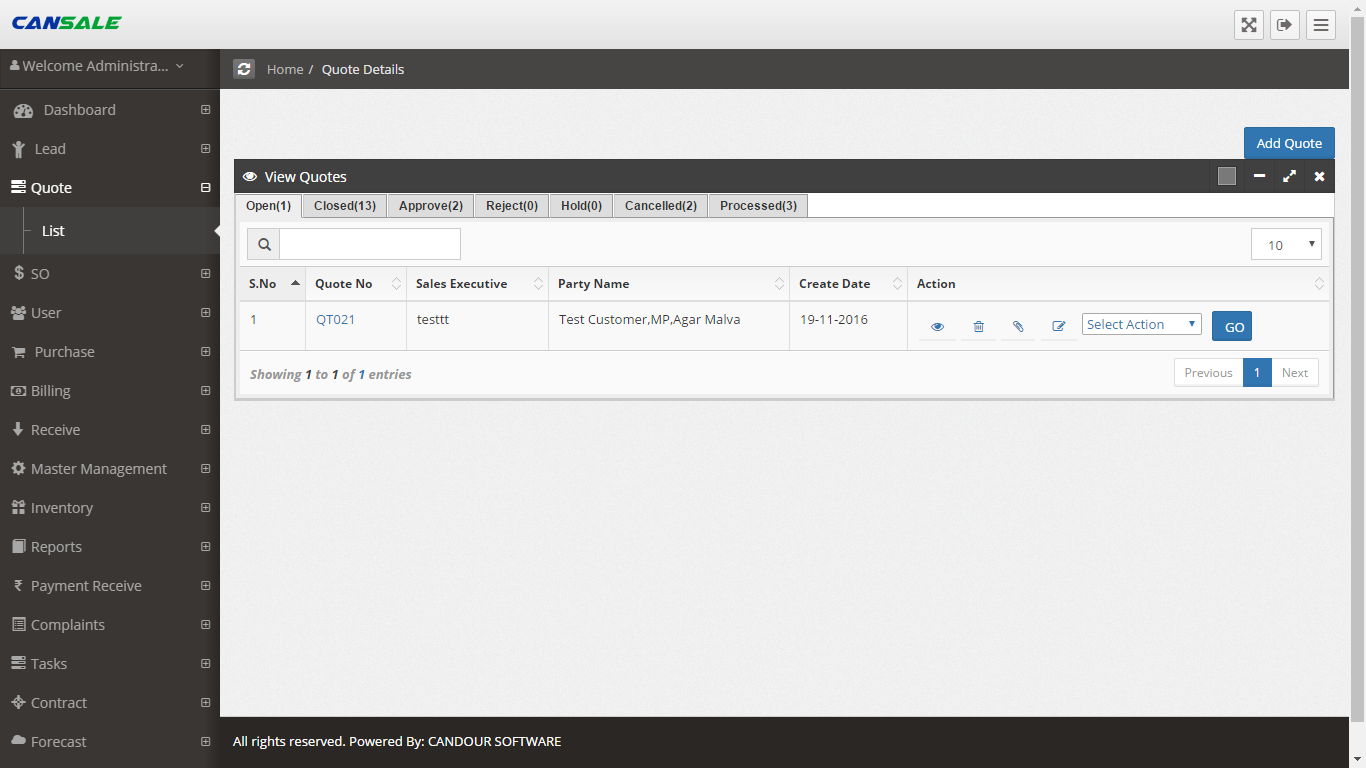Click the refresh icon beside Home breadcrumb

point(244,69)
